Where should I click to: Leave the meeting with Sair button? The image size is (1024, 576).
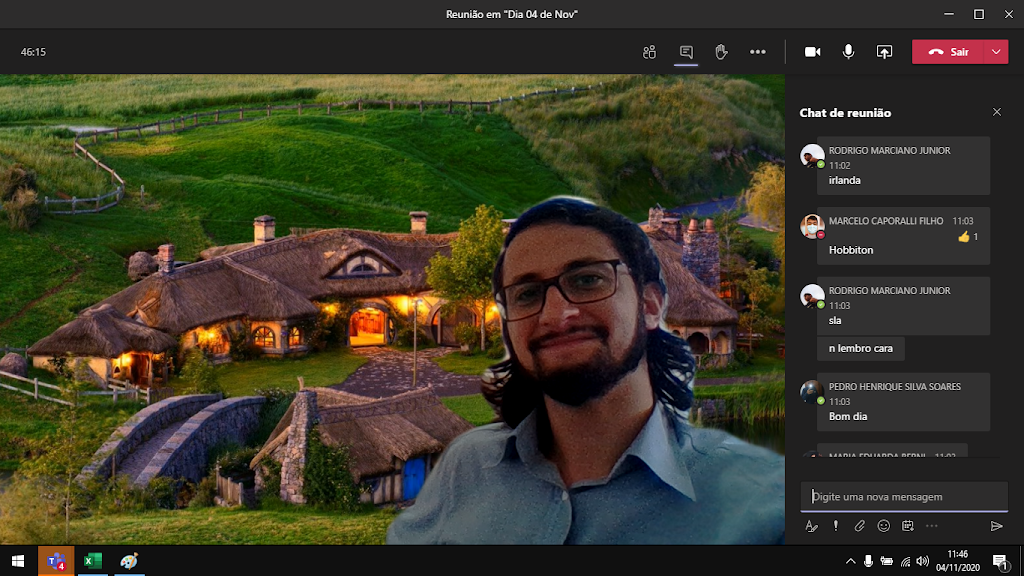coord(948,52)
